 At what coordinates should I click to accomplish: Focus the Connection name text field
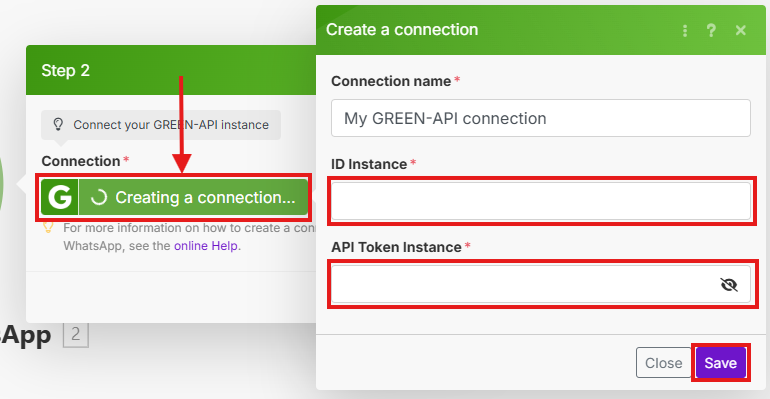tap(541, 118)
